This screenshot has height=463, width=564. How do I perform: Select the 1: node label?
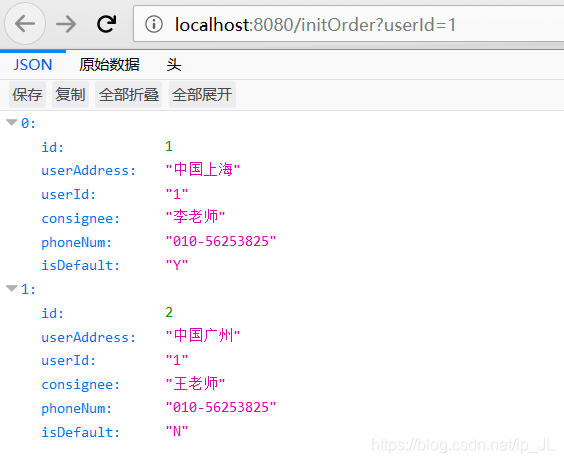click(28, 289)
